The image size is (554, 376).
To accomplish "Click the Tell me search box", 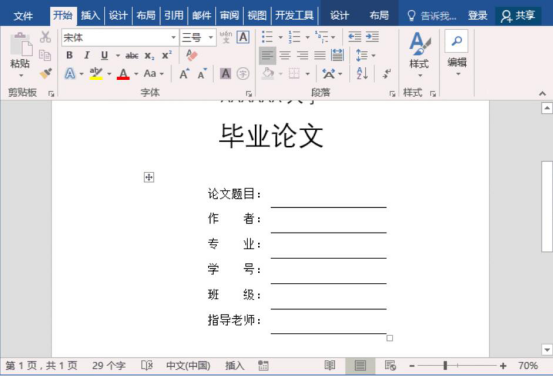I will point(432,16).
